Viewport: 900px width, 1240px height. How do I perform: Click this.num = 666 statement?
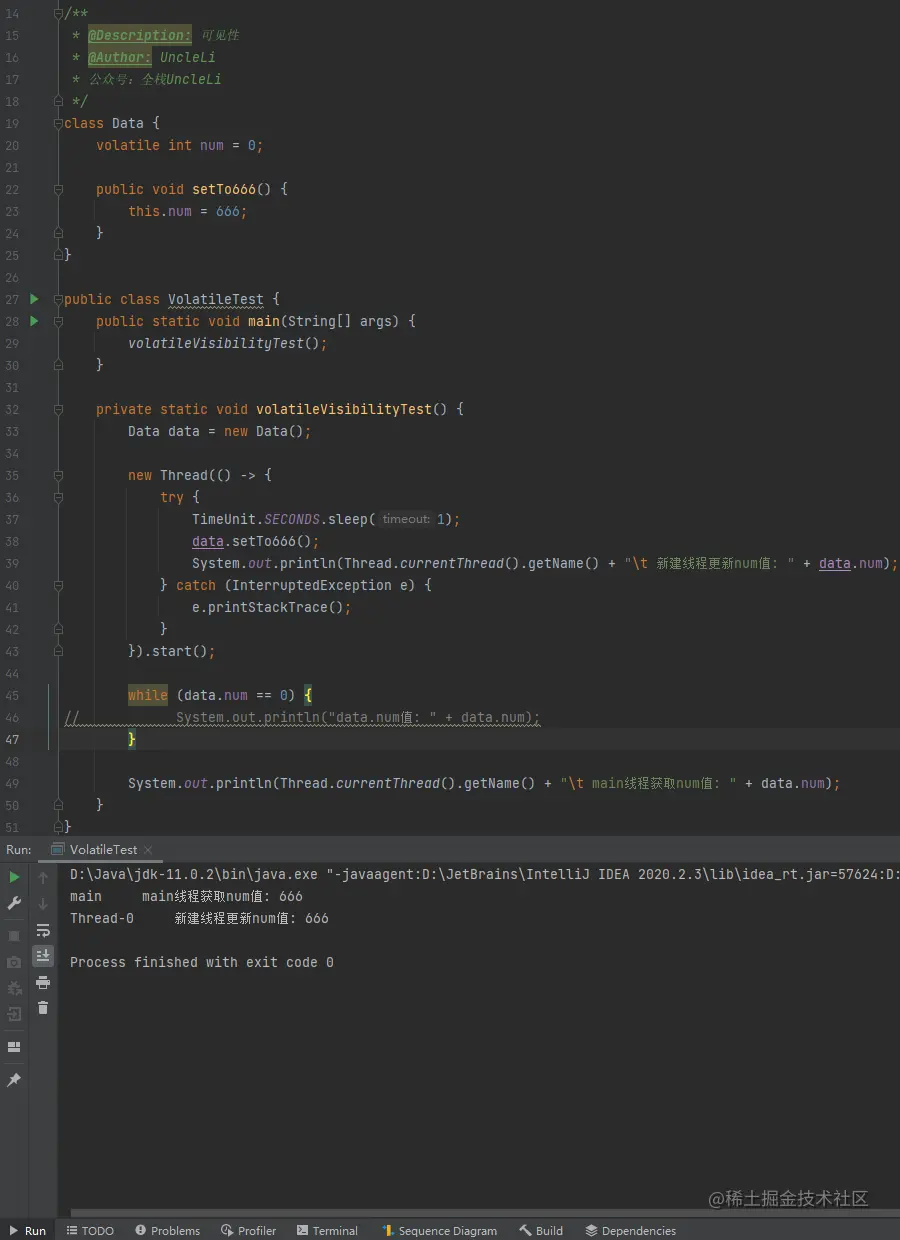coord(188,211)
